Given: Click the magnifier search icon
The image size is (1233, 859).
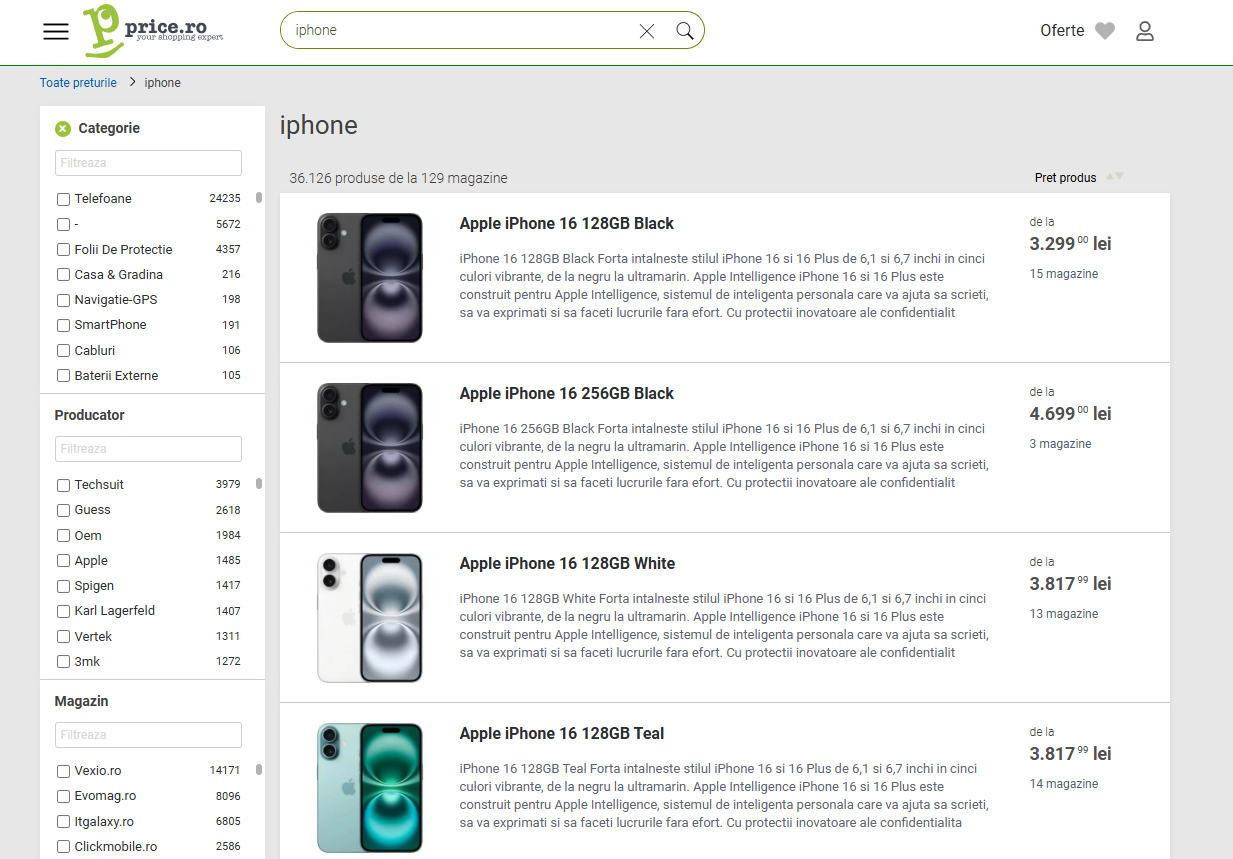Looking at the screenshot, I should pos(685,31).
